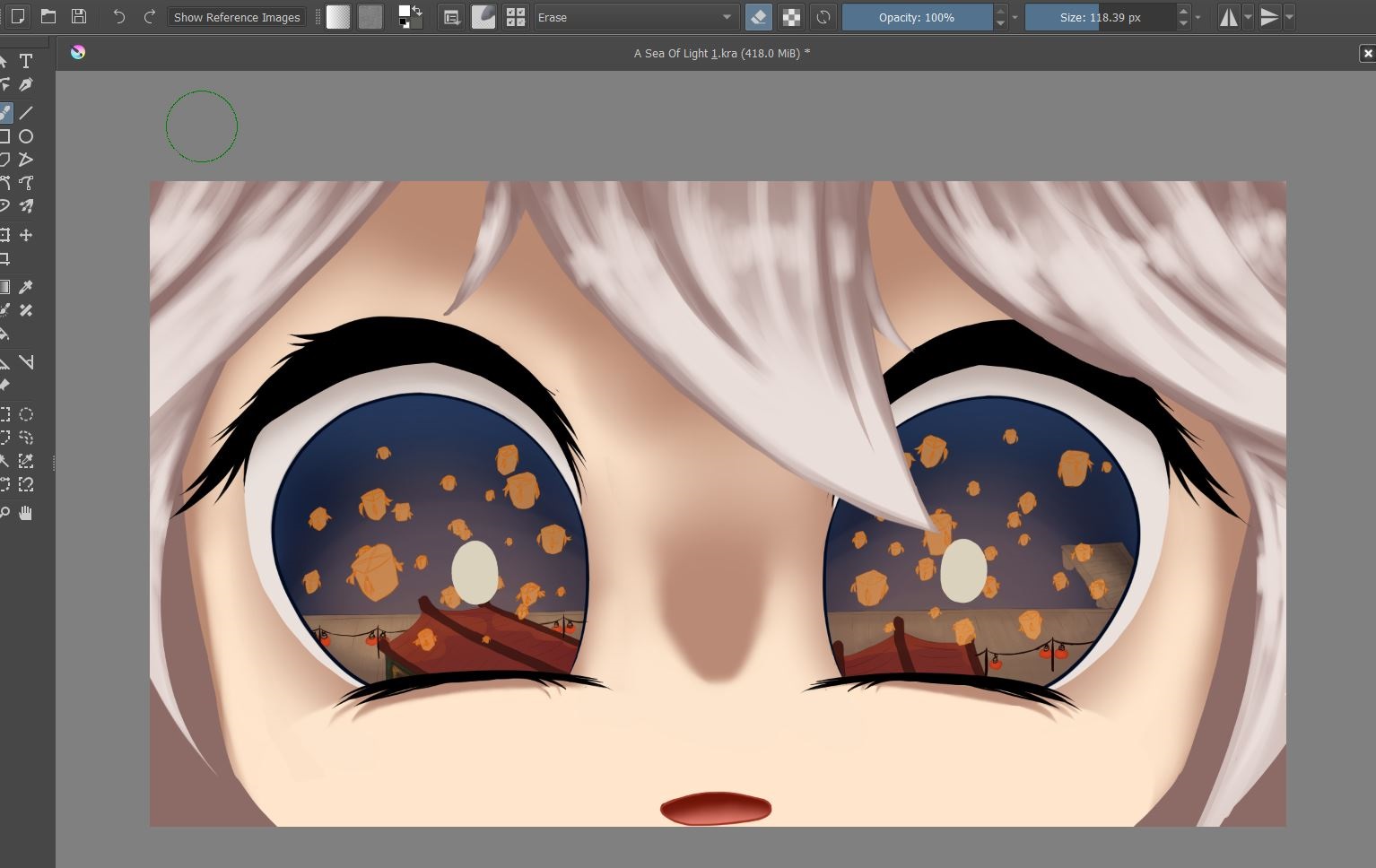Viewport: 1376px width, 868px height.
Task: Click the Save document icon
Action: (x=79, y=16)
